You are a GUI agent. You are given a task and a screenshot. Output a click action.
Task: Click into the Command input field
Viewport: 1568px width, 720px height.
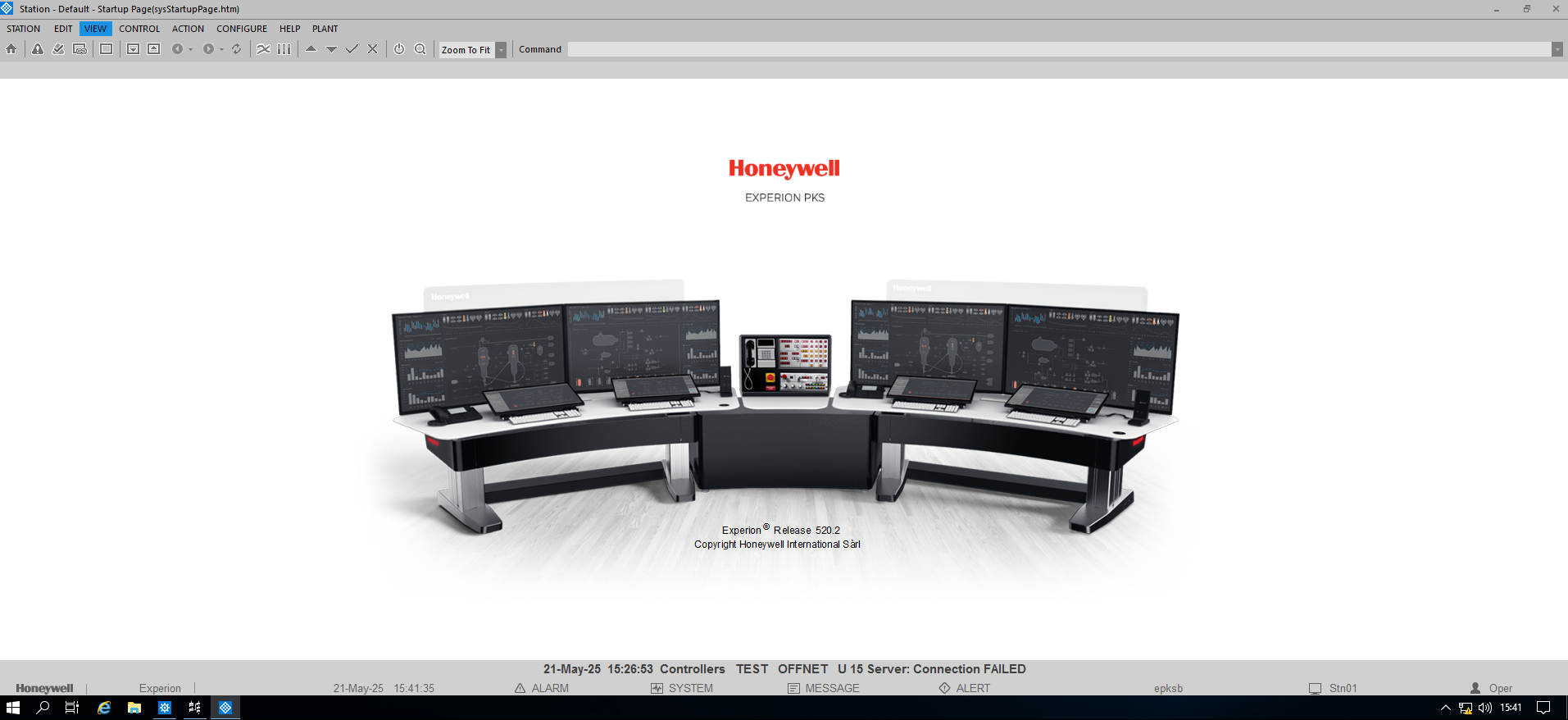tap(1059, 50)
